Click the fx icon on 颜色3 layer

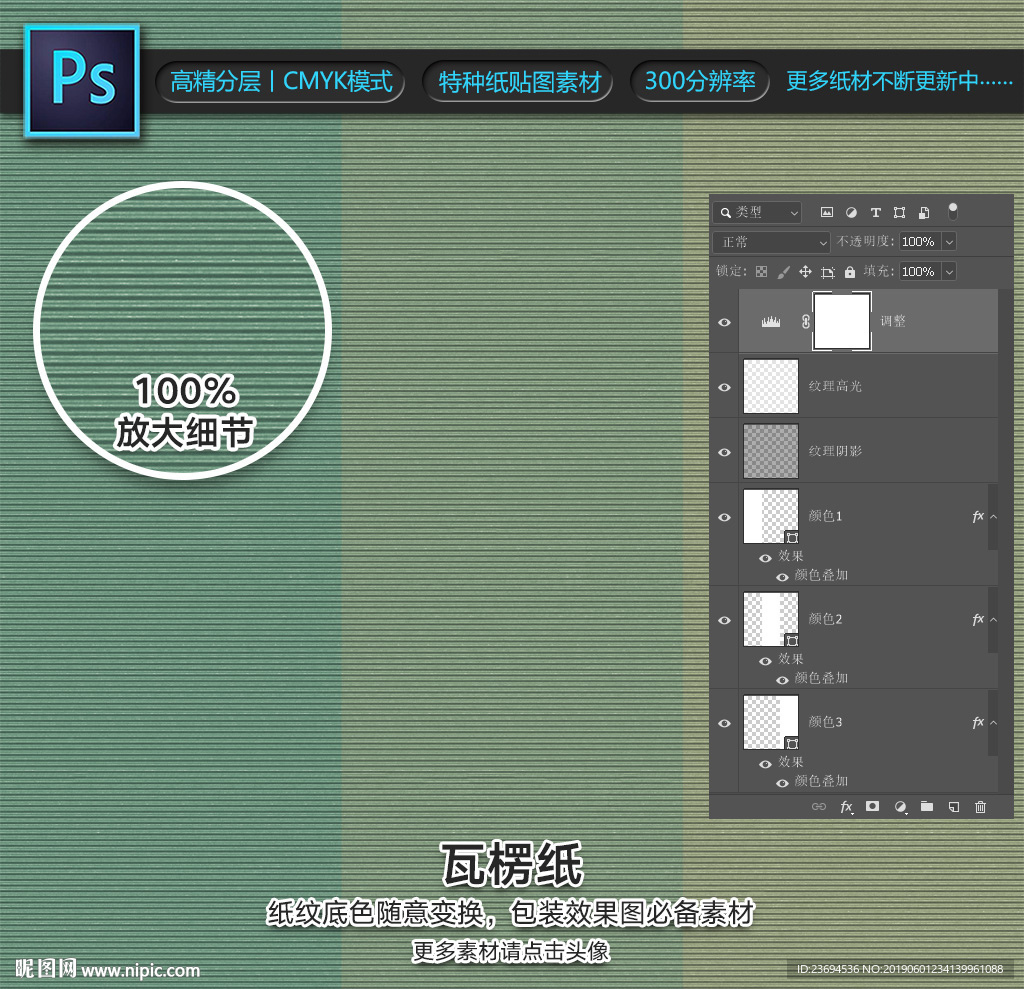pos(978,722)
